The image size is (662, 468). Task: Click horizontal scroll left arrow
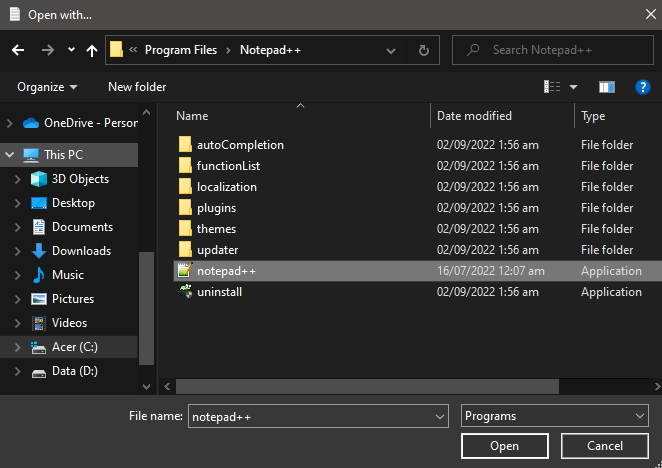[167, 386]
